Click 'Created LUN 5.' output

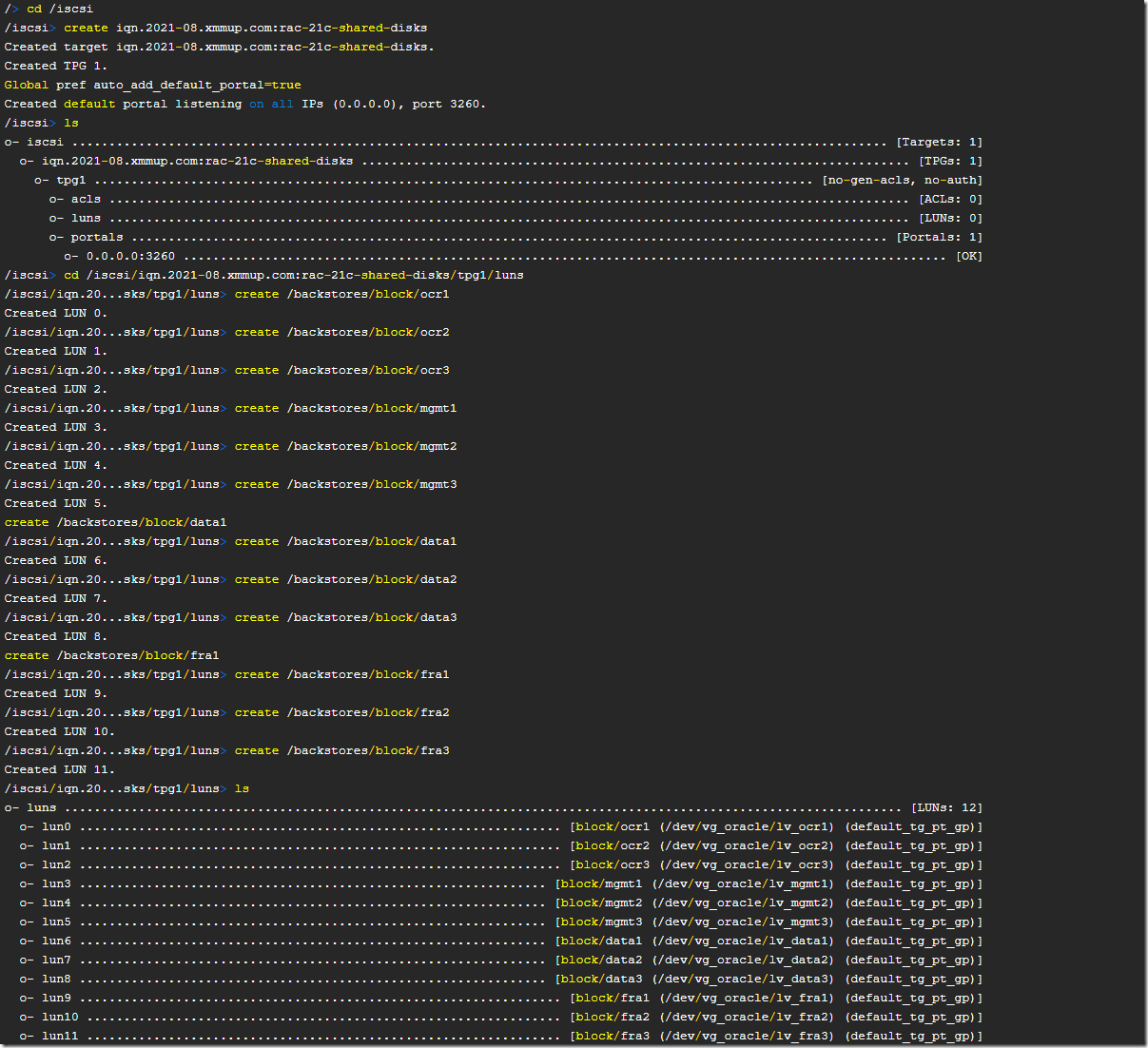(x=56, y=503)
